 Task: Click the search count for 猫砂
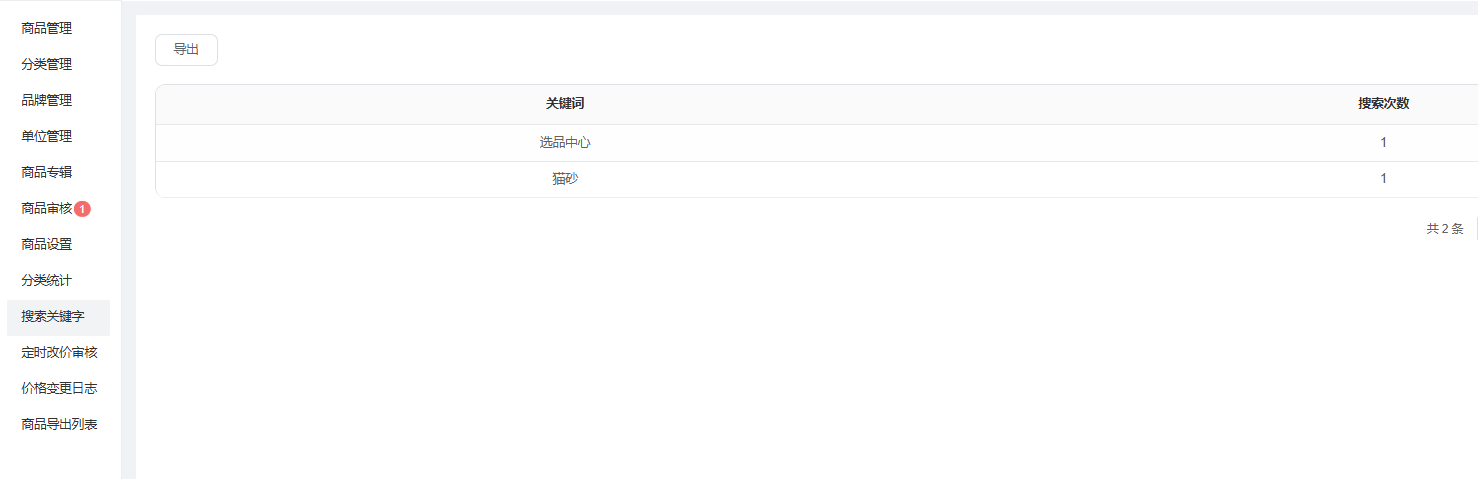tap(1383, 179)
